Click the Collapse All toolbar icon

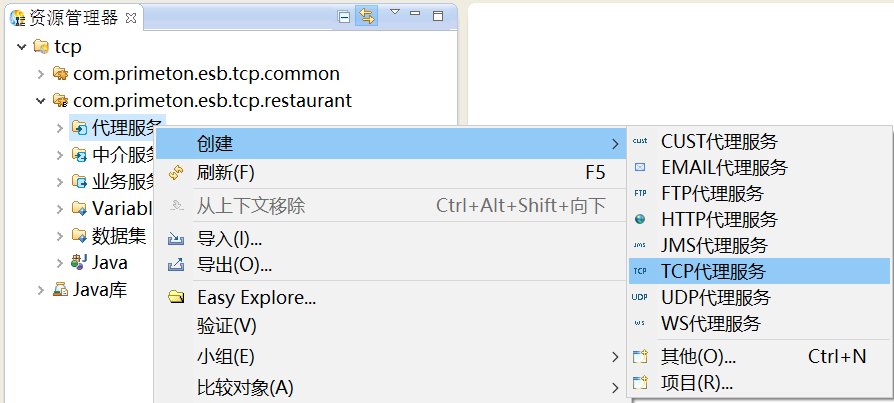tap(345, 16)
